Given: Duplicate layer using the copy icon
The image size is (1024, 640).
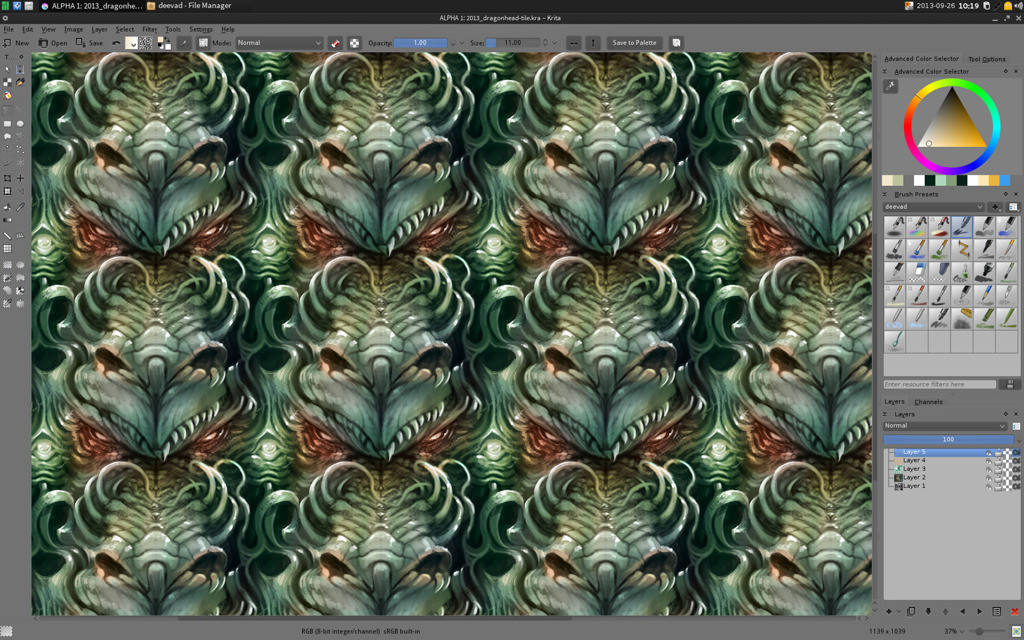Looking at the screenshot, I should tap(911, 611).
